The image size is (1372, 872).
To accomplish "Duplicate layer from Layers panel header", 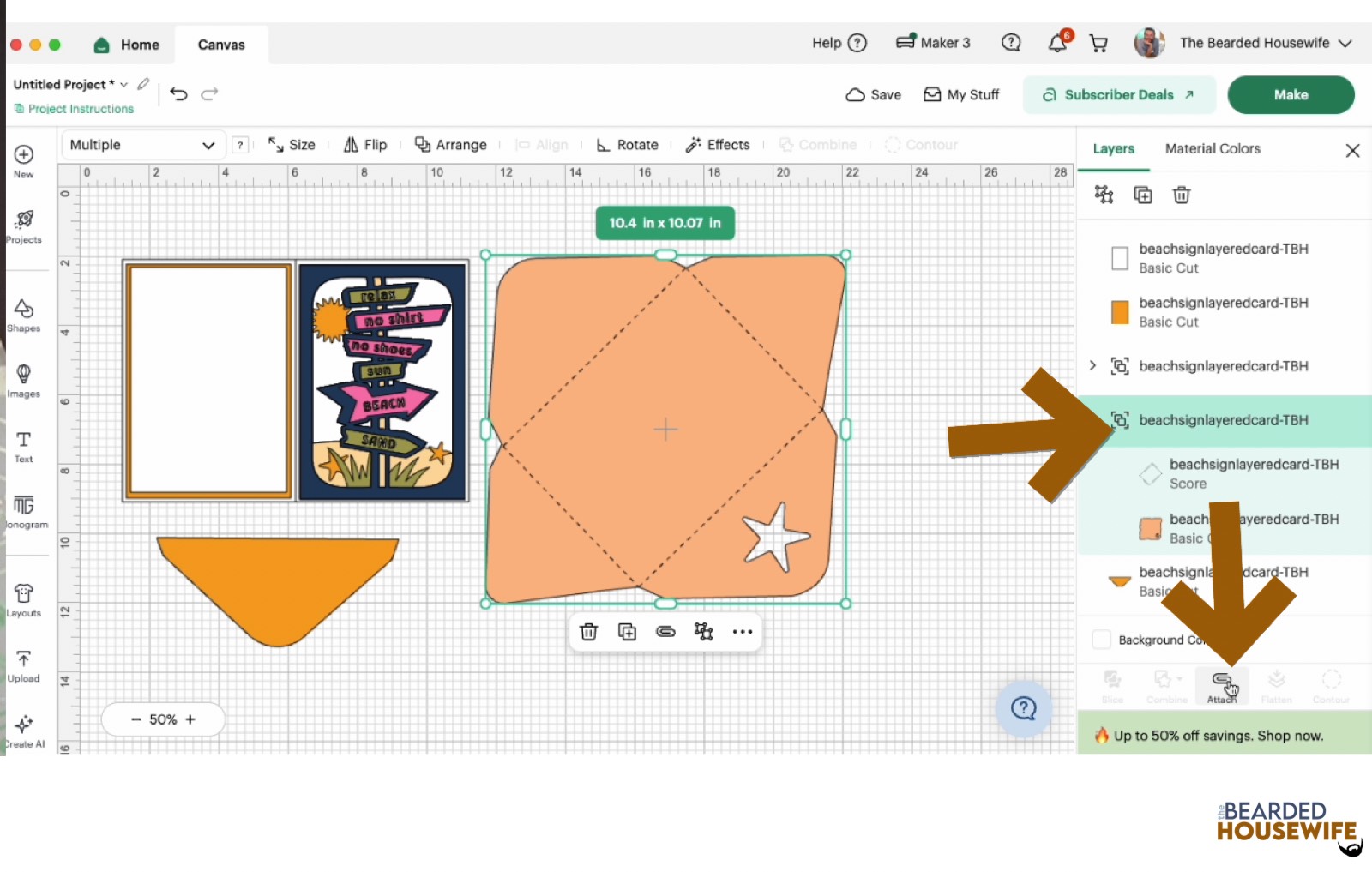I will pos(1143,195).
